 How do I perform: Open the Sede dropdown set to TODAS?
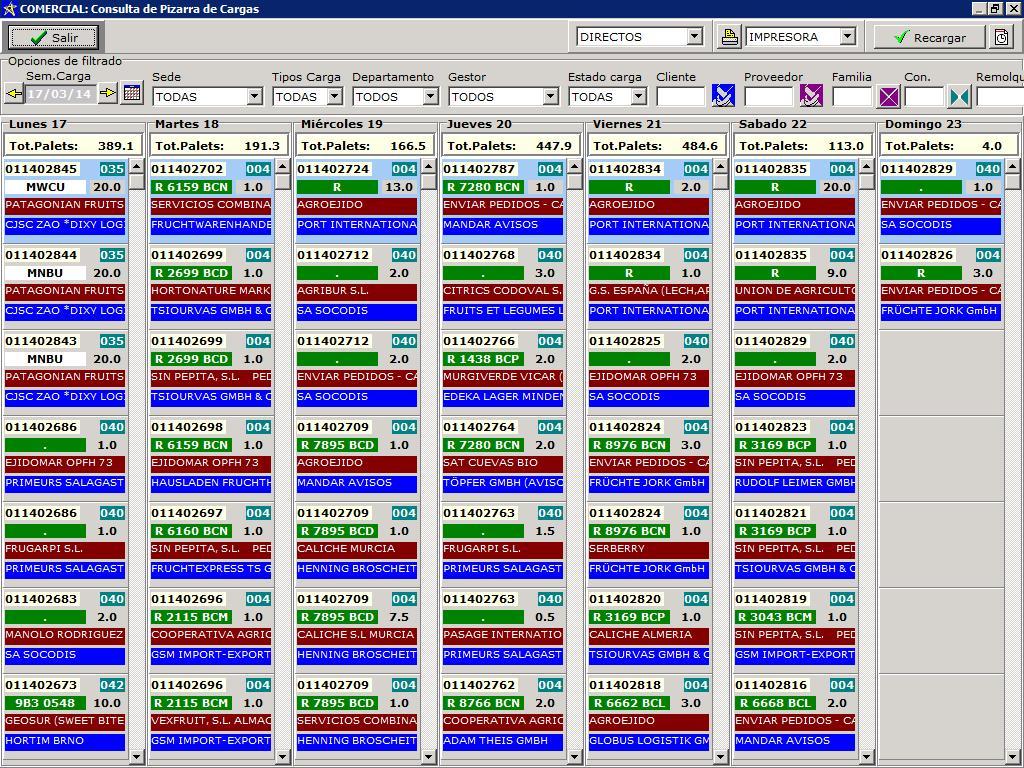coord(254,97)
